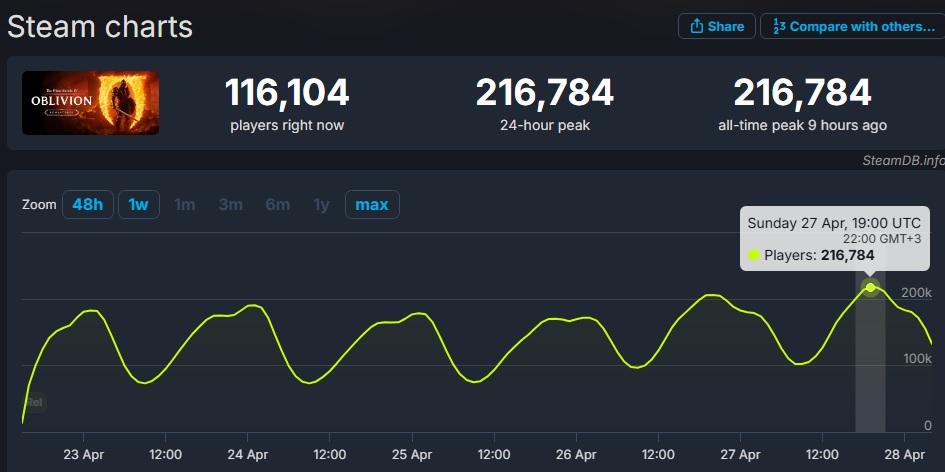
Task: Pick the 6m zoom range
Action: pos(277,205)
